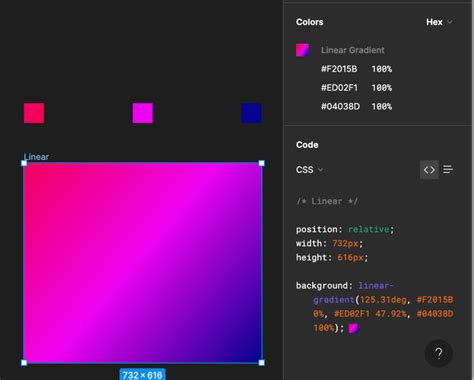Screen dimensions: 474x380
Task: Click the Linear frame label
Action: coord(36,157)
